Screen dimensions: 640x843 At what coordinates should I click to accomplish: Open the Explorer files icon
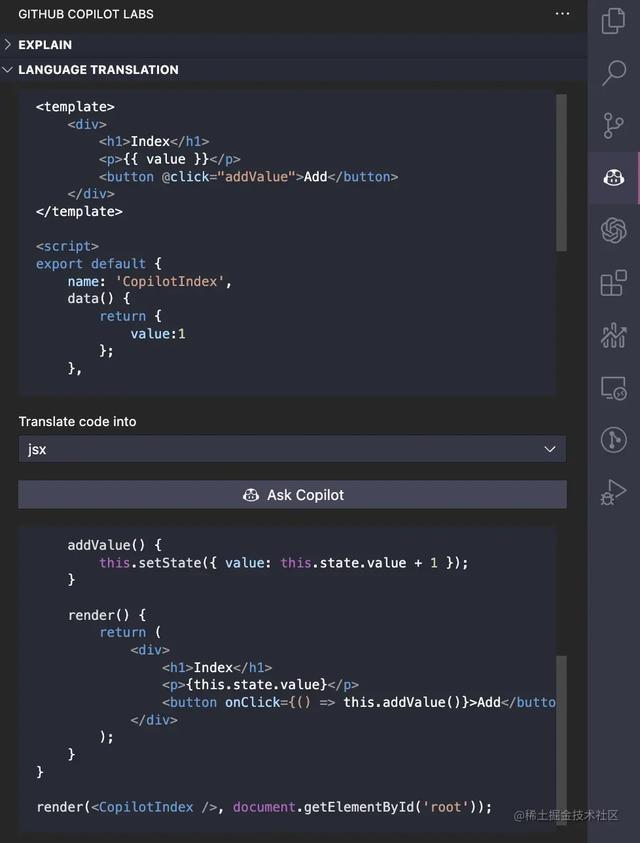tap(613, 21)
